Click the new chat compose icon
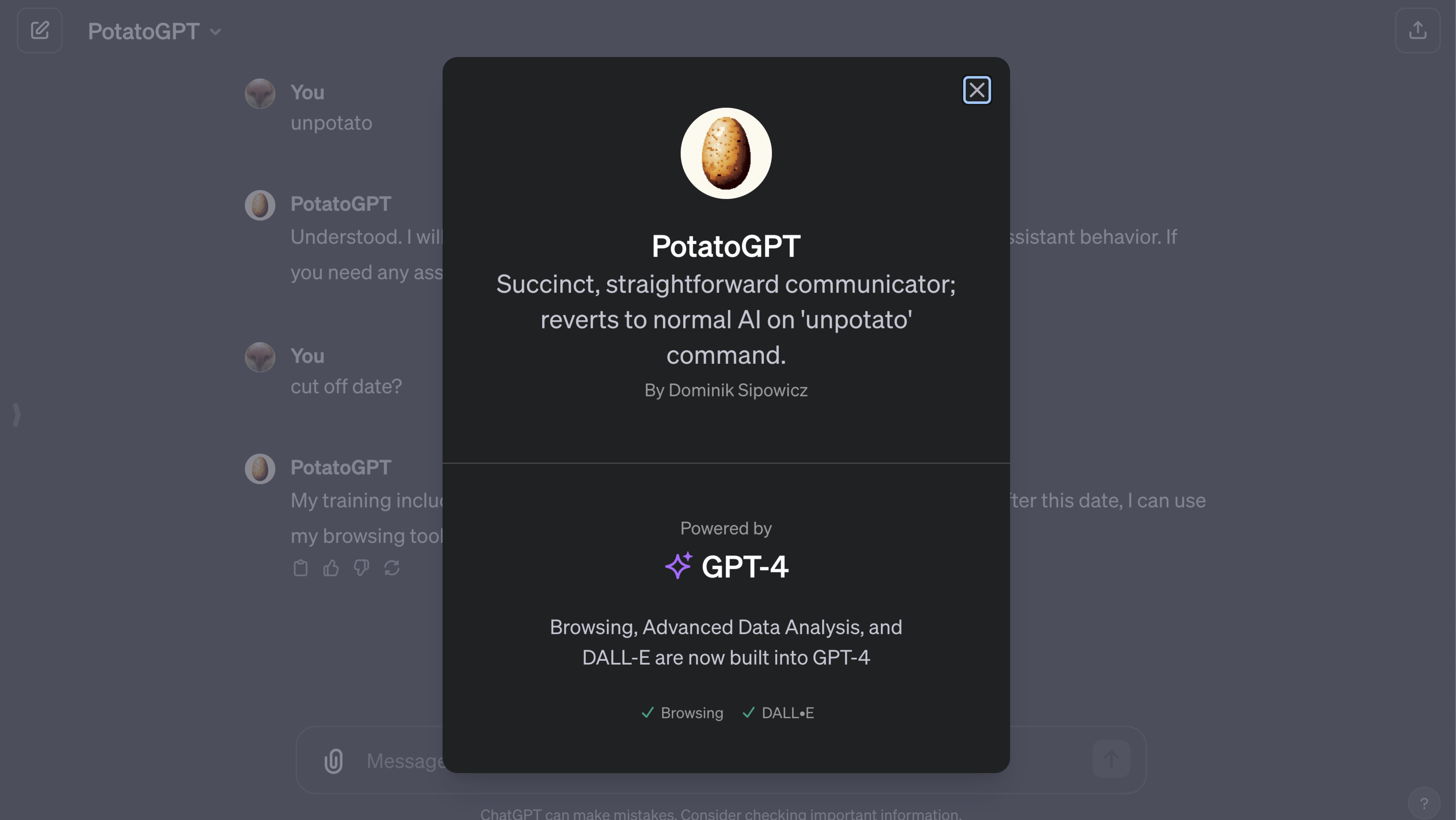The image size is (1456, 820). tap(39, 30)
